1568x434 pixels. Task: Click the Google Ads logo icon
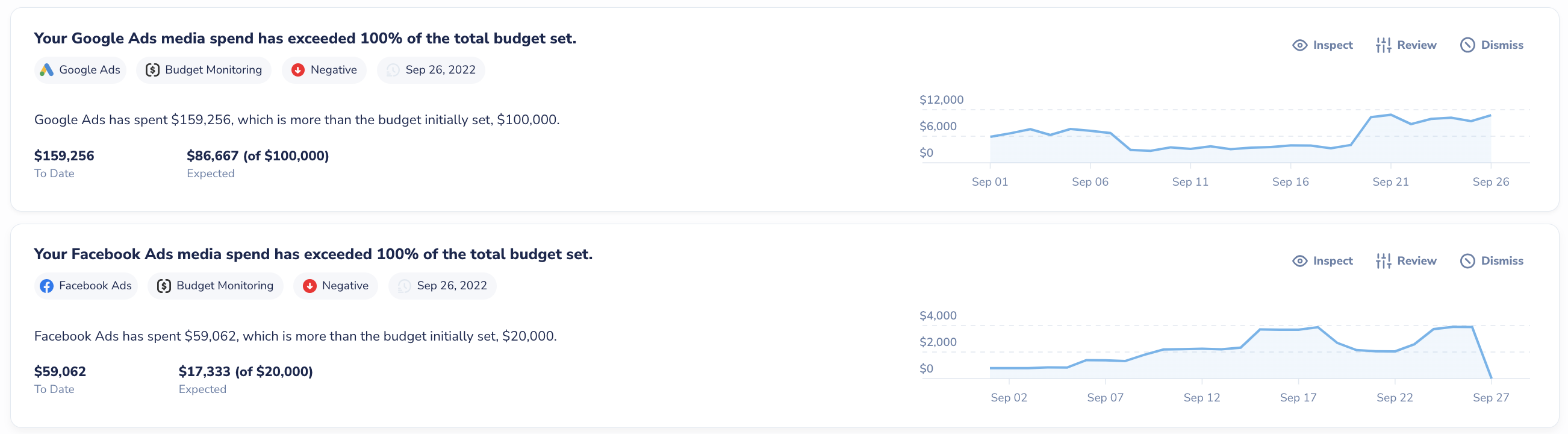[46, 70]
